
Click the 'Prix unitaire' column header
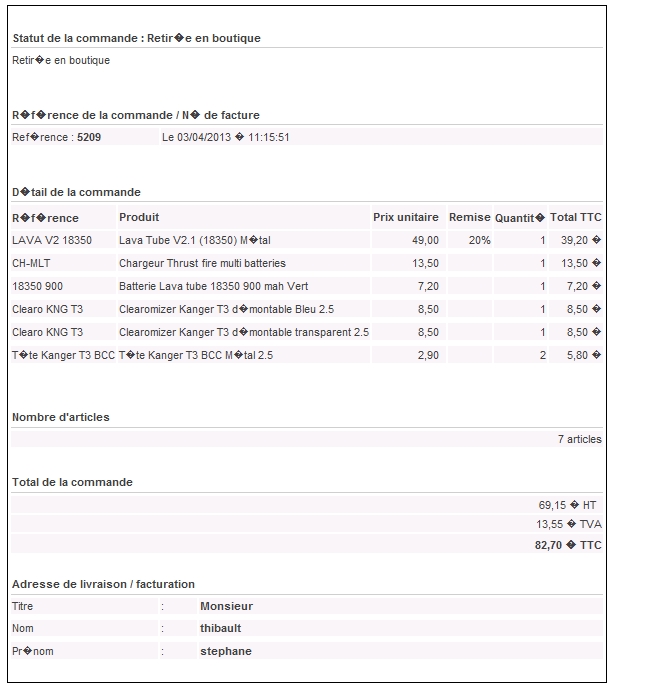coord(406,217)
